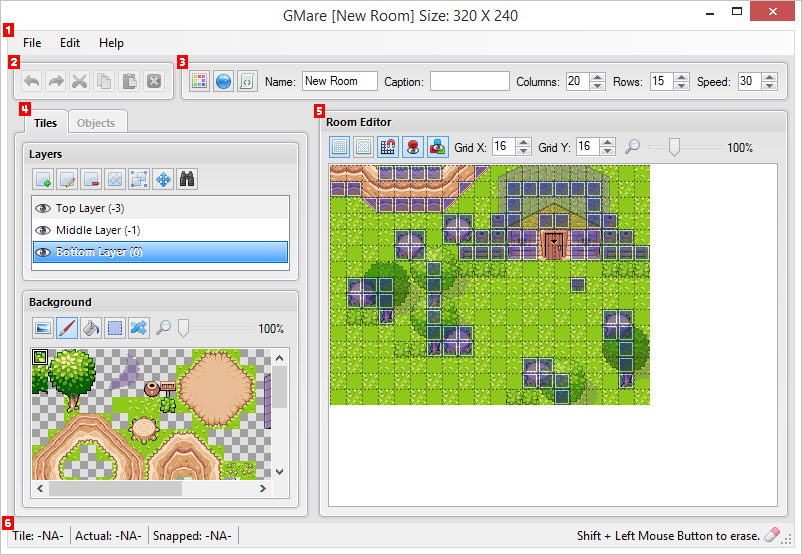Image resolution: width=802 pixels, height=555 pixels.
Task: Toggle the red ball visibility button
Action: tap(413, 147)
